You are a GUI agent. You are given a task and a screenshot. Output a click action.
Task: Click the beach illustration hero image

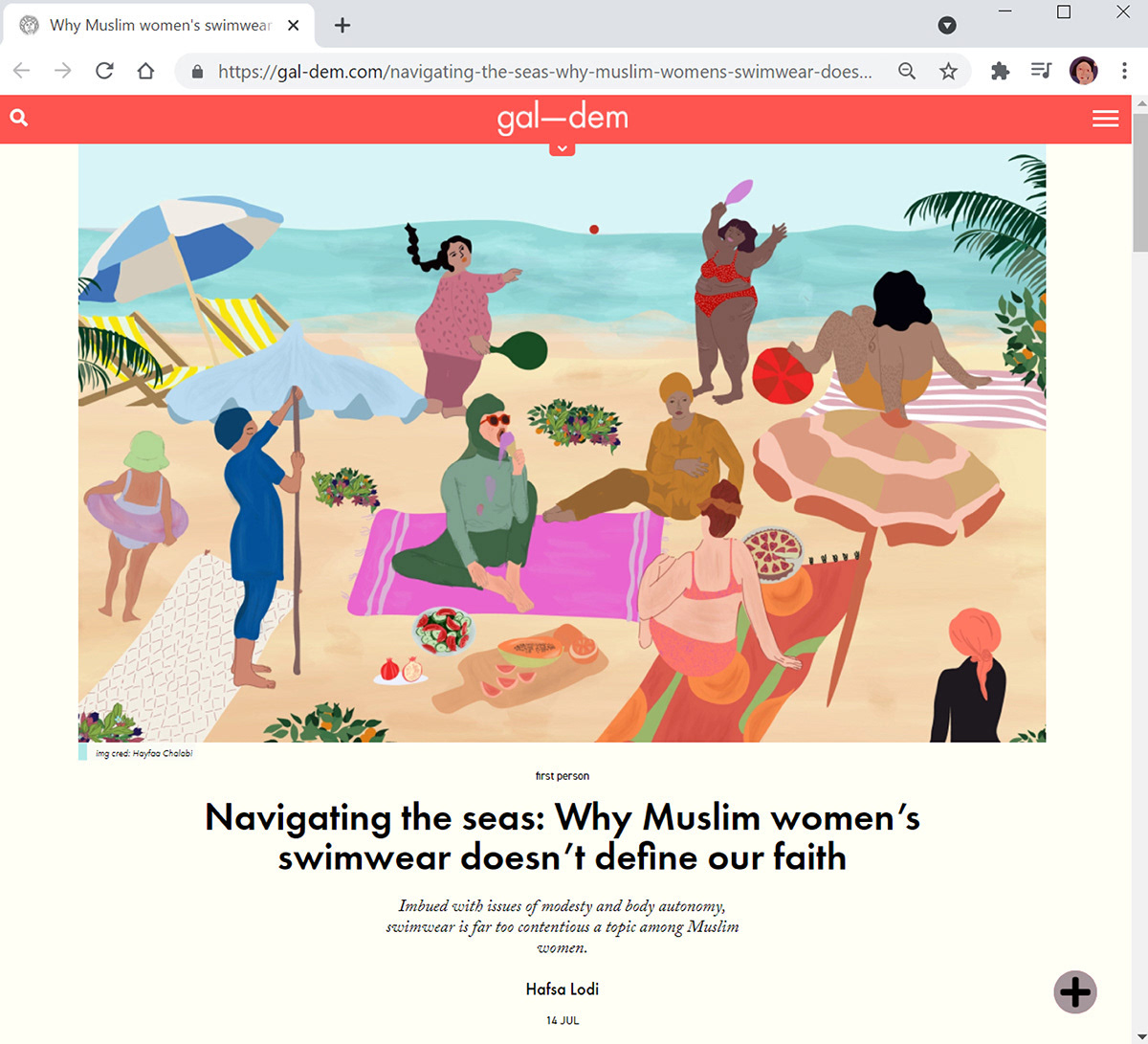click(562, 443)
